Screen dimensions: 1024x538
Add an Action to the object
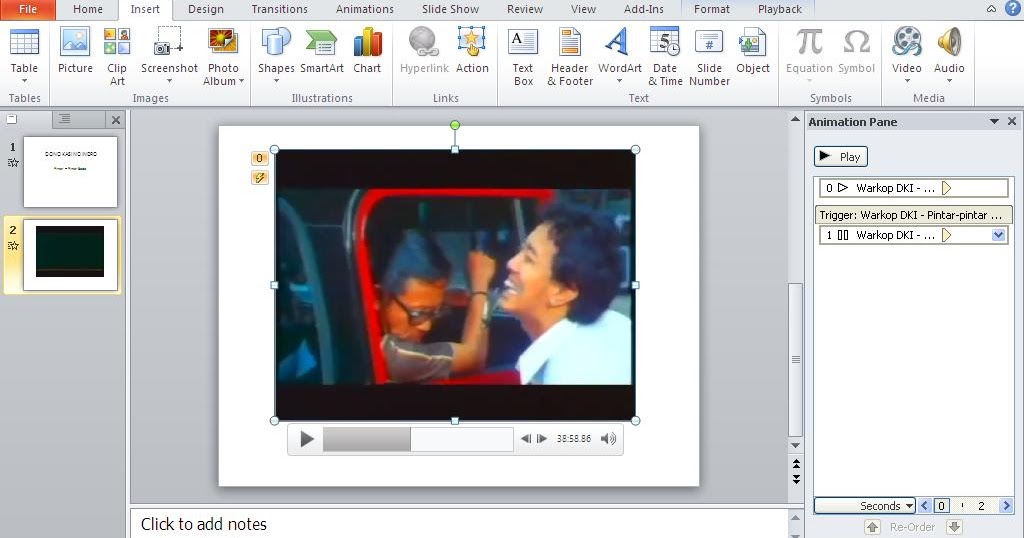(472, 51)
